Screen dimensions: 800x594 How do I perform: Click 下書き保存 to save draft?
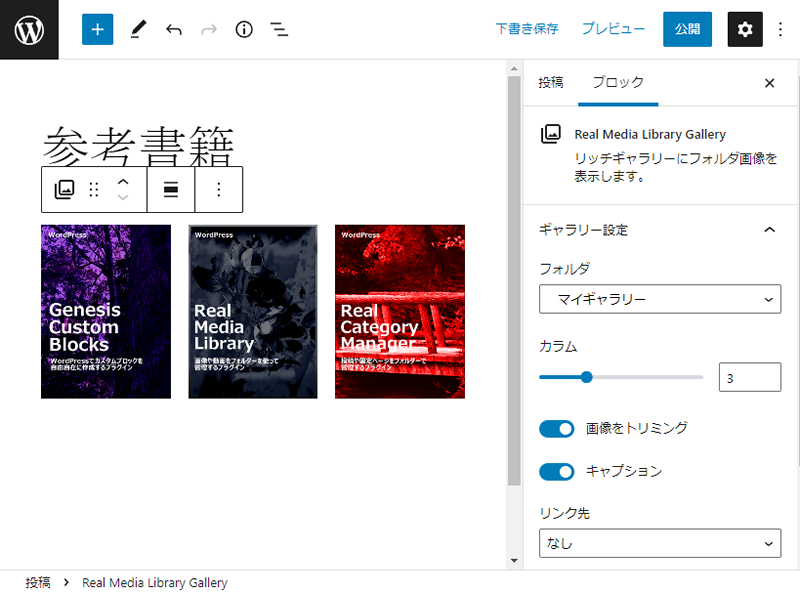tap(527, 29)
